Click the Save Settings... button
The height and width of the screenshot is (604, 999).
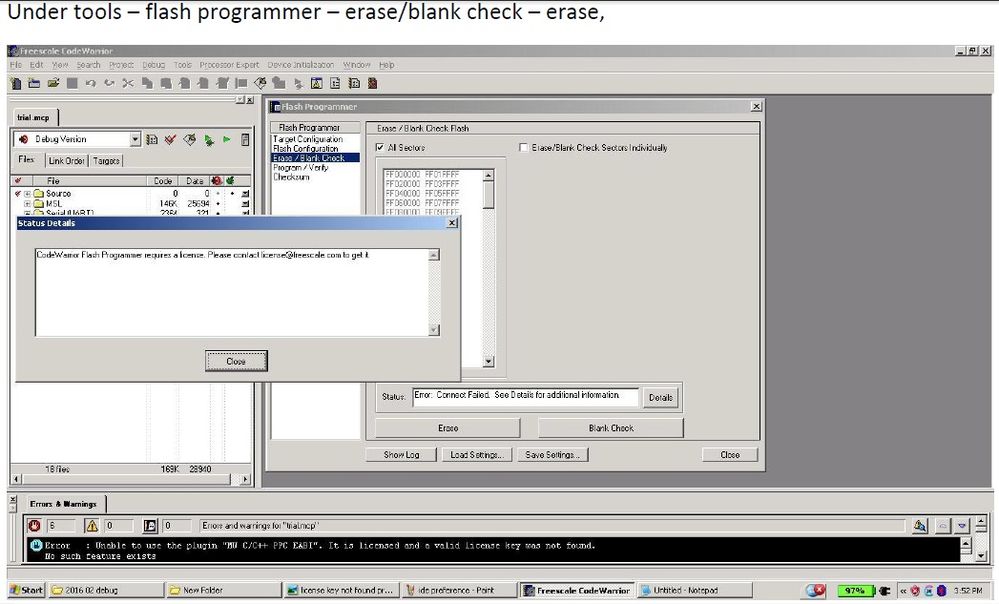click(552, 455)
